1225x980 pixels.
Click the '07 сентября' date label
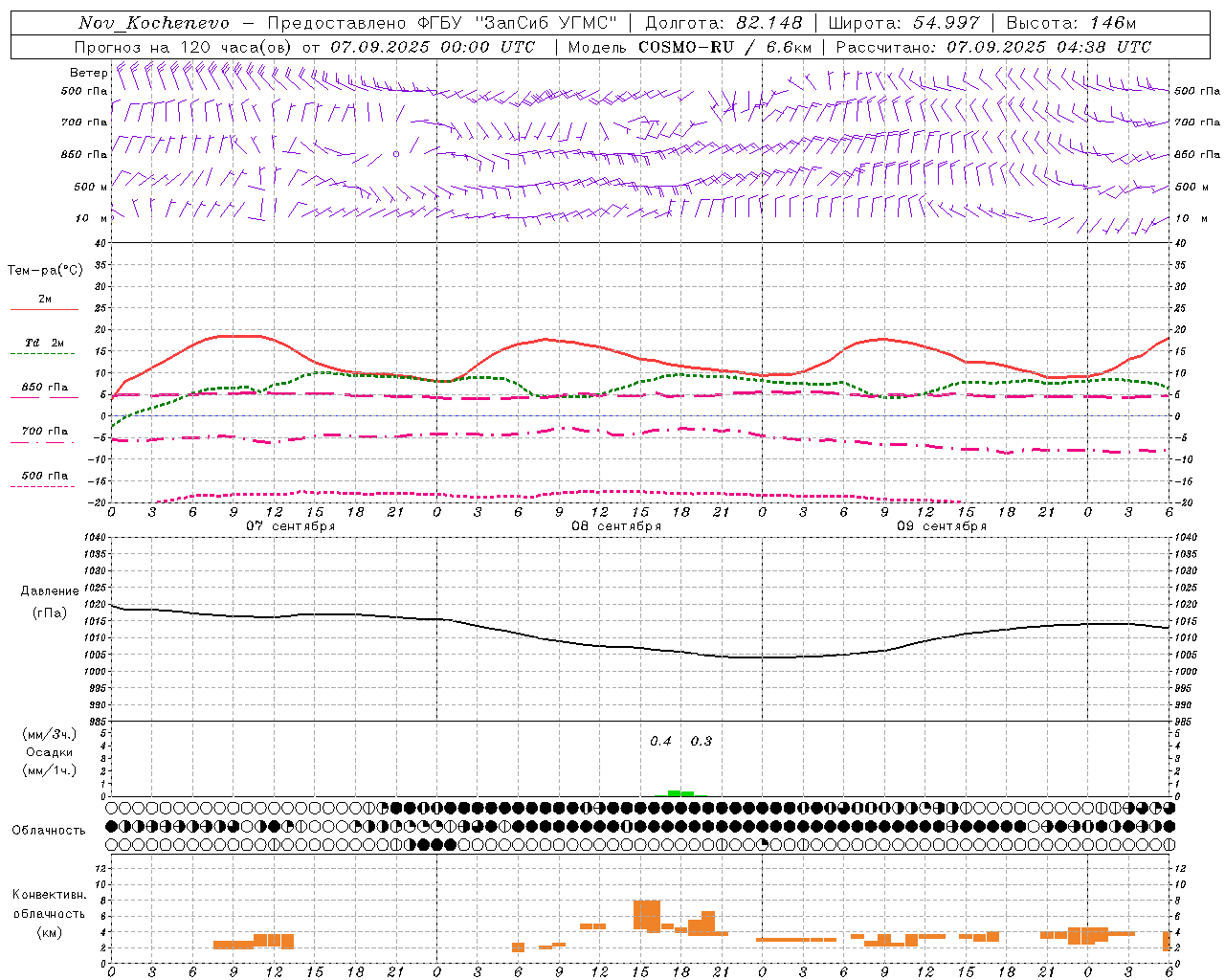pos(291,526)
